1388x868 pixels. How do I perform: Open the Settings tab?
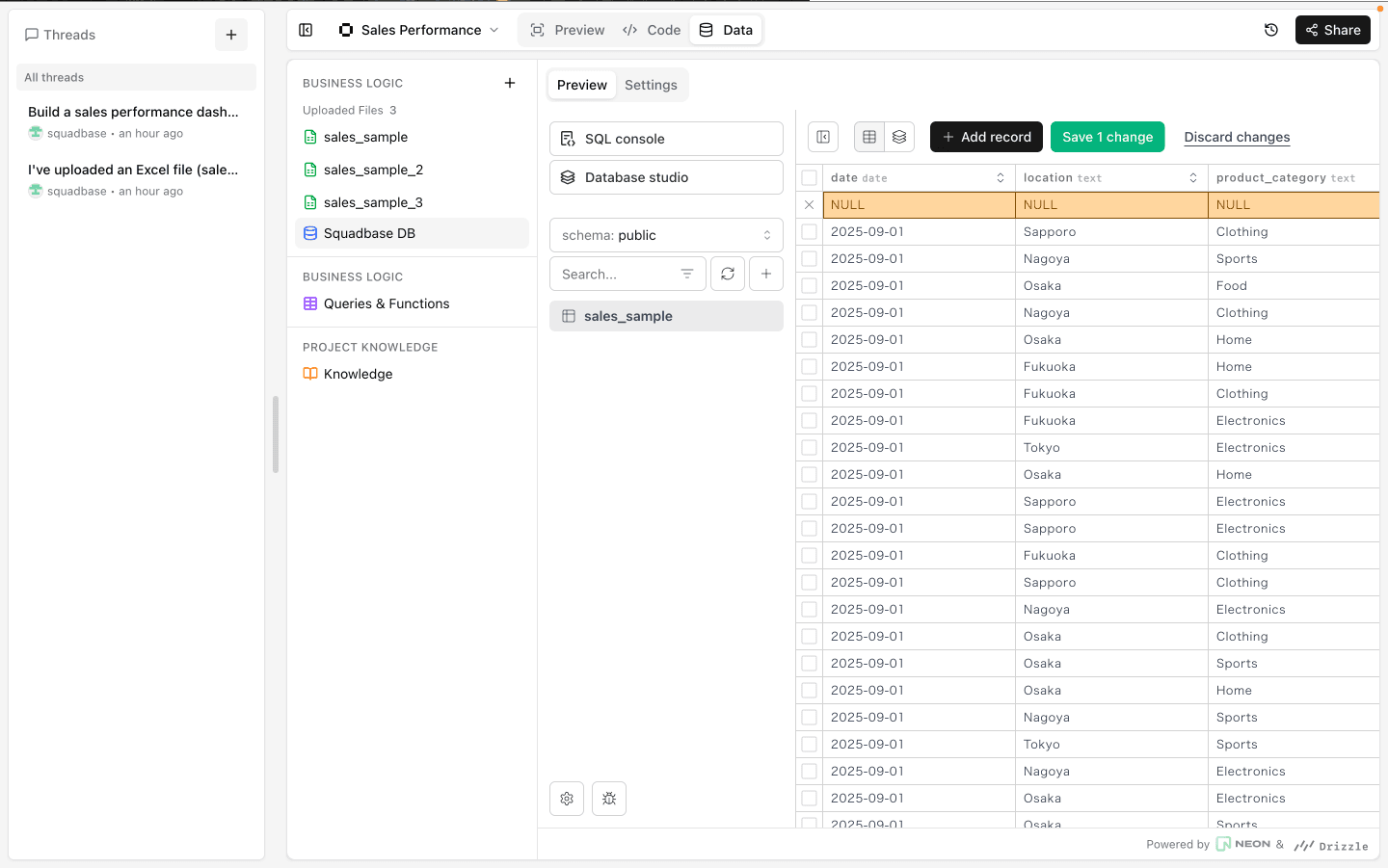tap(651, 85)
